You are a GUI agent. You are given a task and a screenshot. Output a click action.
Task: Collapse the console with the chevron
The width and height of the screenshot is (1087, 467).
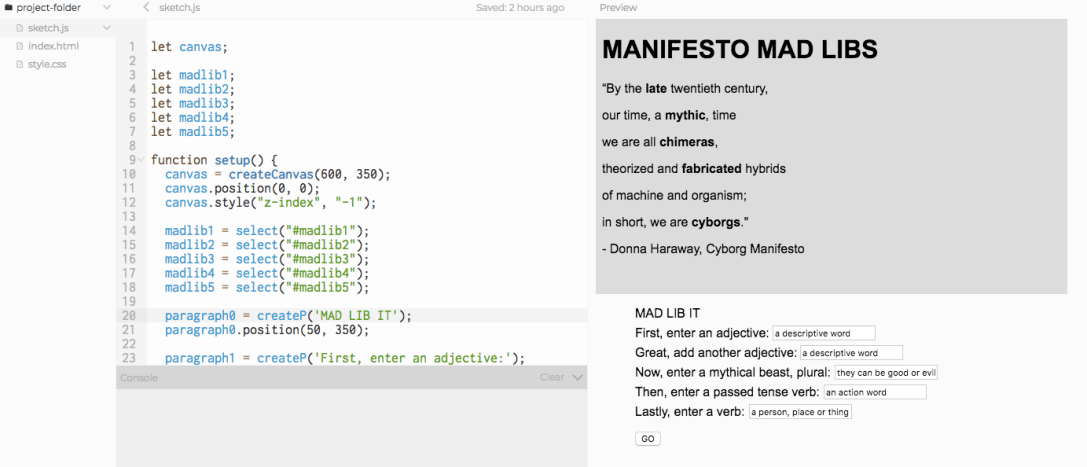576,378
